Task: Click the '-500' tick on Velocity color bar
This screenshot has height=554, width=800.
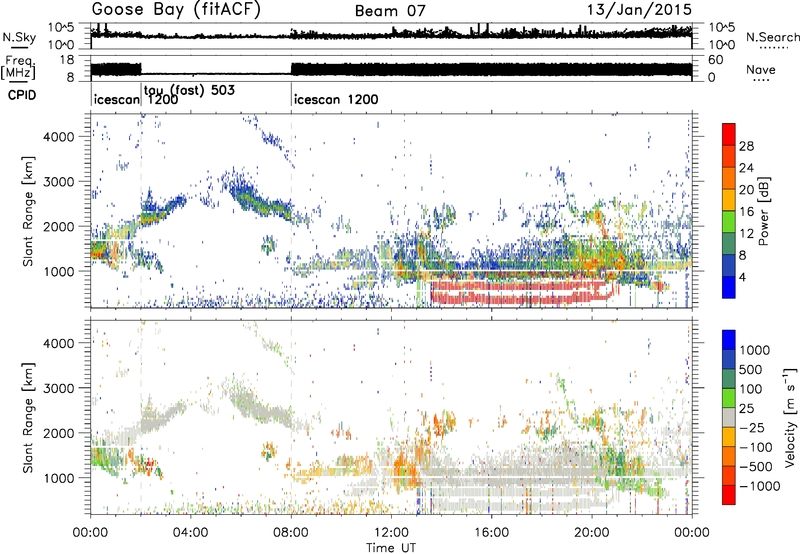Action: tap(756, 467)
